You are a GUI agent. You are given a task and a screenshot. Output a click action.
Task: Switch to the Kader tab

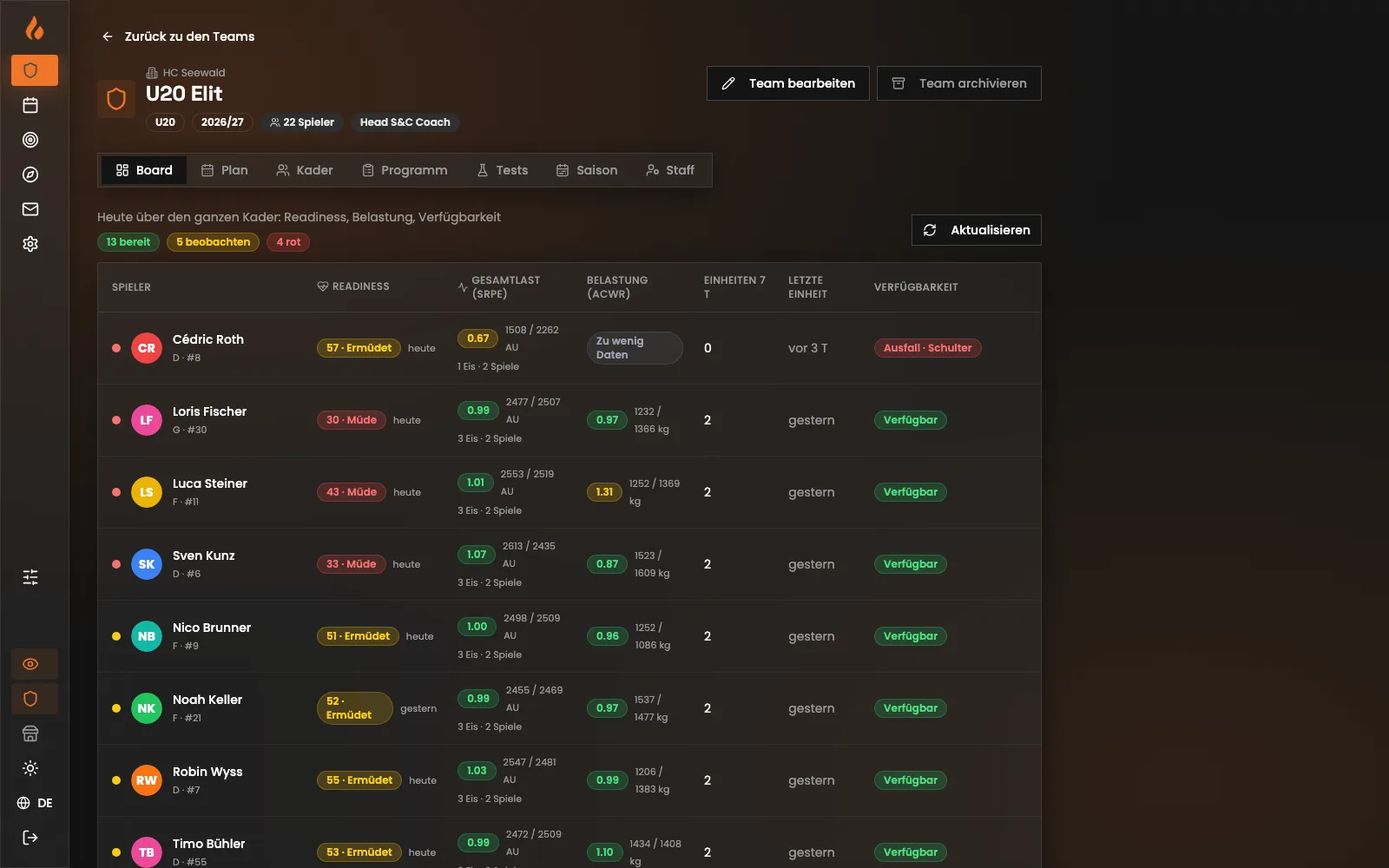pos(305,170)
